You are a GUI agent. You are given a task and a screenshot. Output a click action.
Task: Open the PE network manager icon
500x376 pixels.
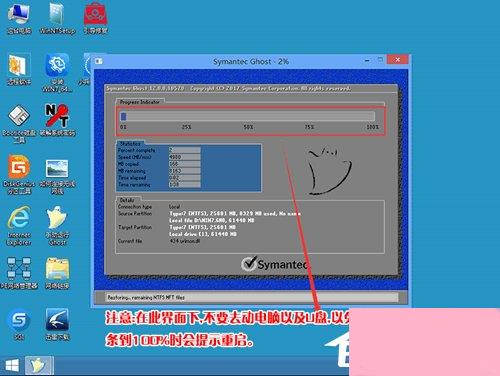(x=19, y=273)
